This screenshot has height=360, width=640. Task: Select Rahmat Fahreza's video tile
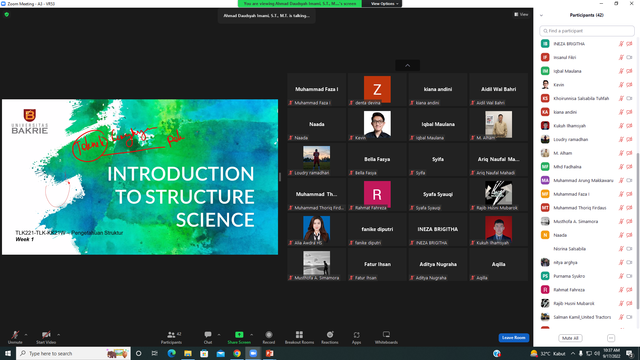[x=377, y=195]
